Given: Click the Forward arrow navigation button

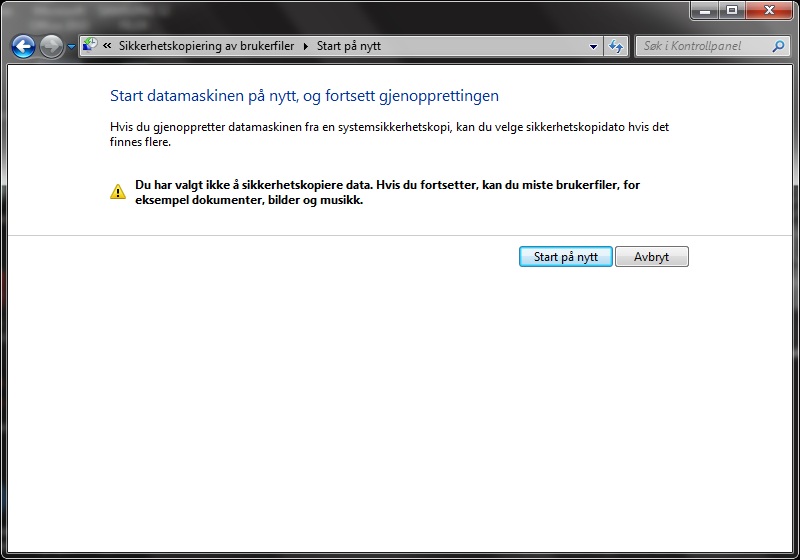Looking at the screenshot, I should coord(51,47).
